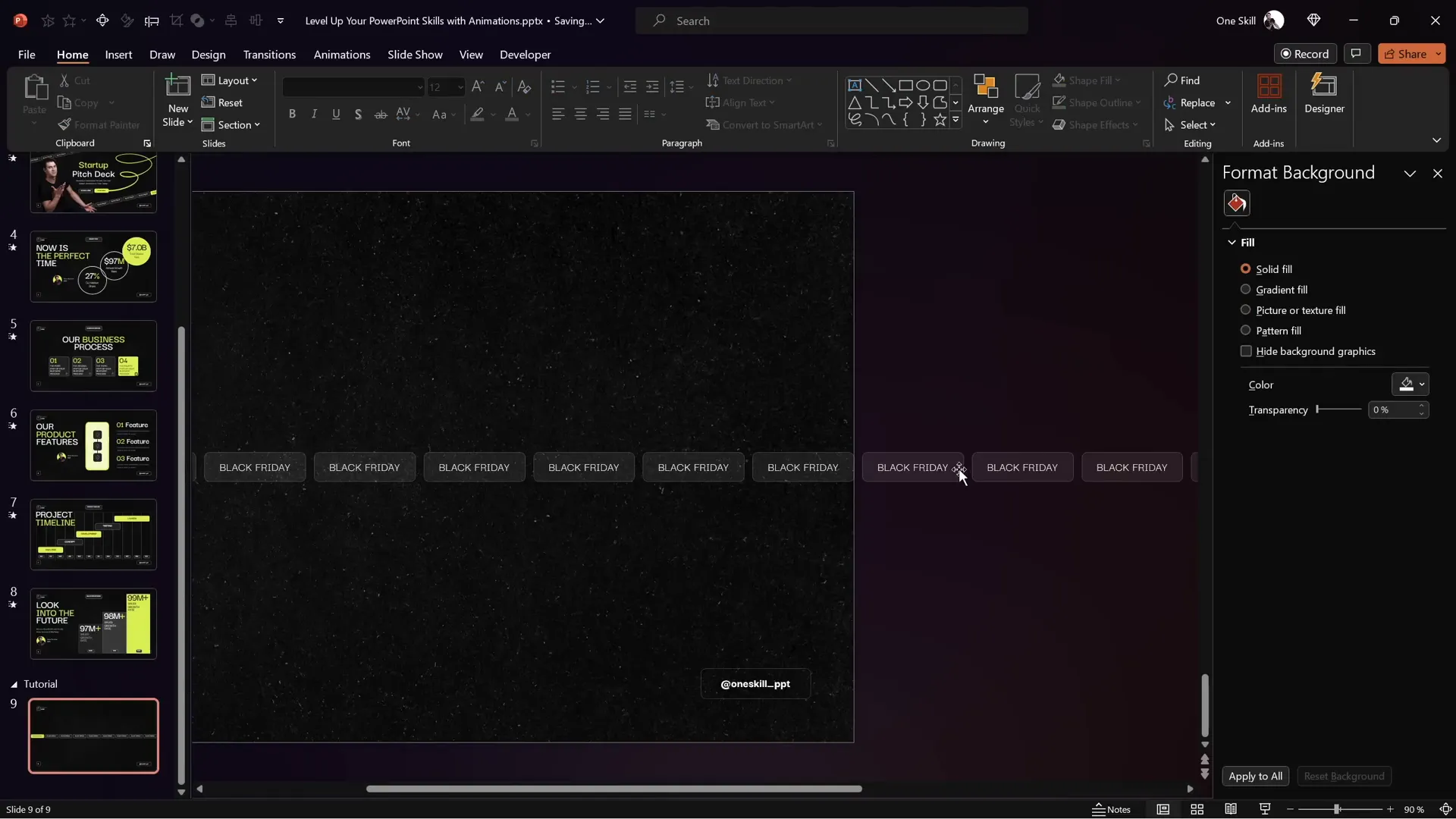The image size is (1456, 819).
Task: Click the Search box
Action: tap(832, 20)
